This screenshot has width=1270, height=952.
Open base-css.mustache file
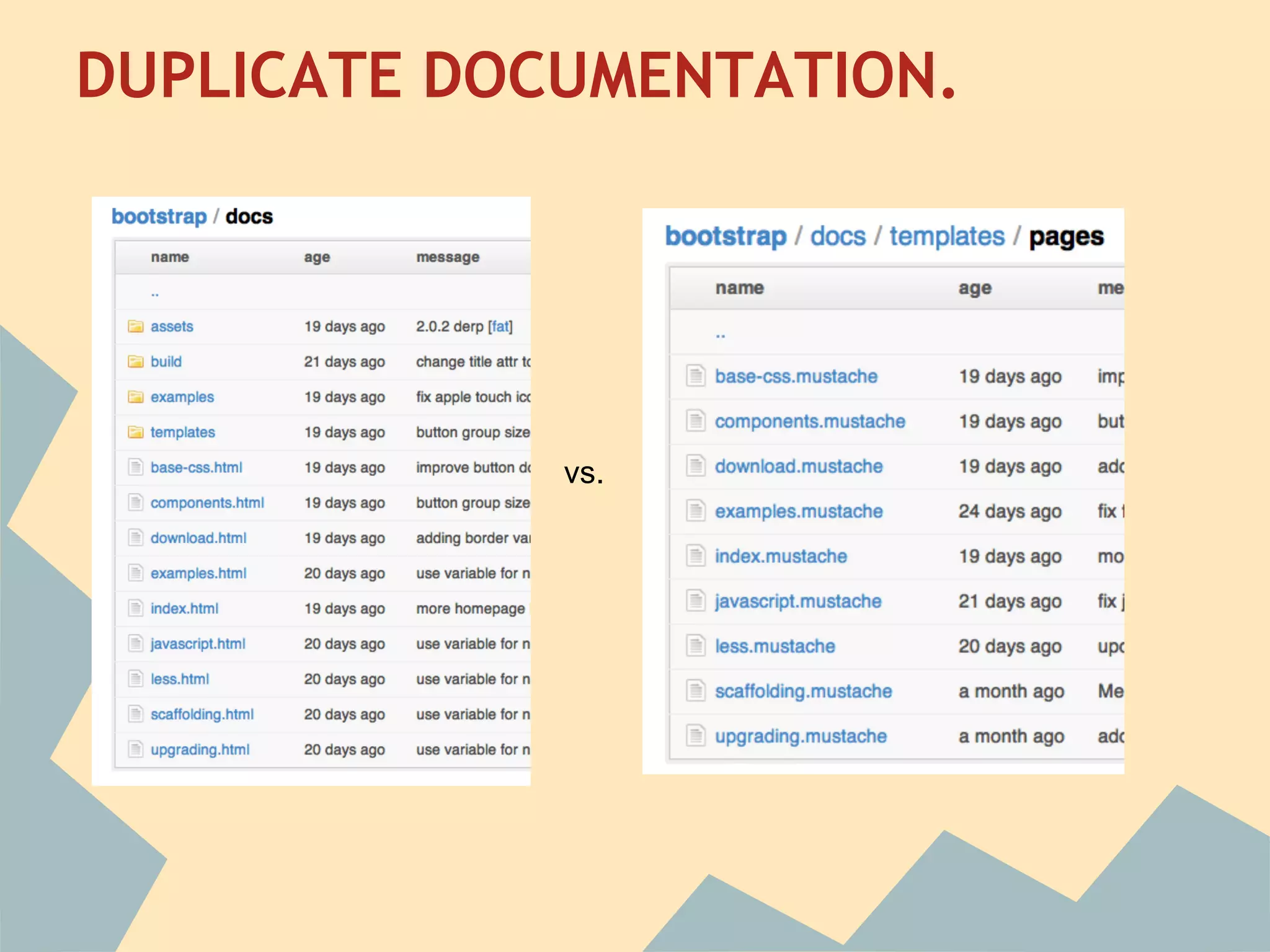[x=796, y=376]
